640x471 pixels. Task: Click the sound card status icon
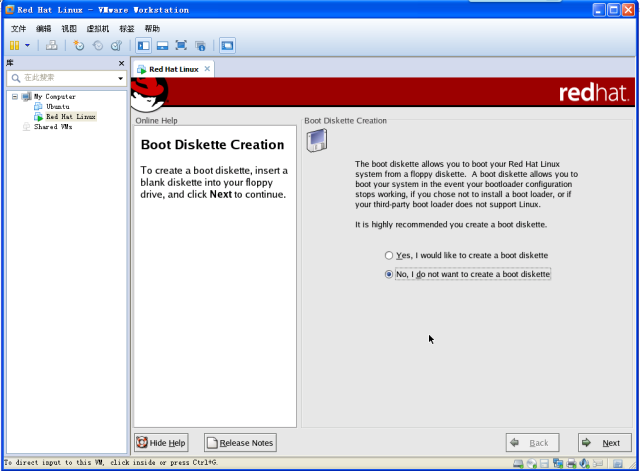[x=584, y=464]
